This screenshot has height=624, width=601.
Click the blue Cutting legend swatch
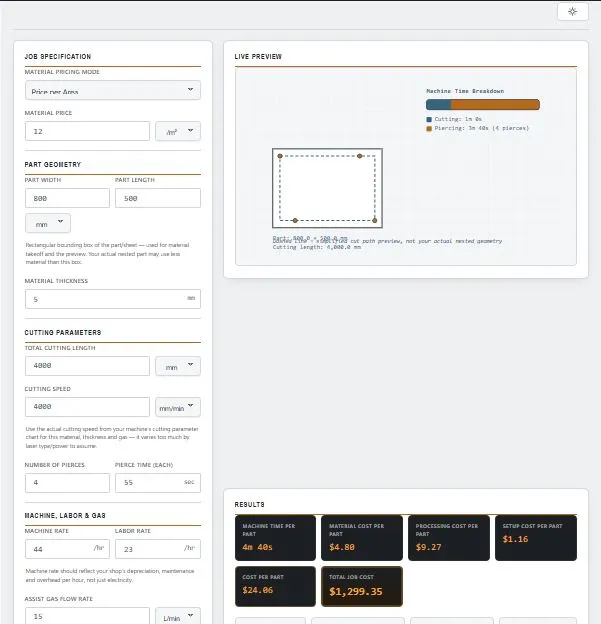[x=429, y=119]
